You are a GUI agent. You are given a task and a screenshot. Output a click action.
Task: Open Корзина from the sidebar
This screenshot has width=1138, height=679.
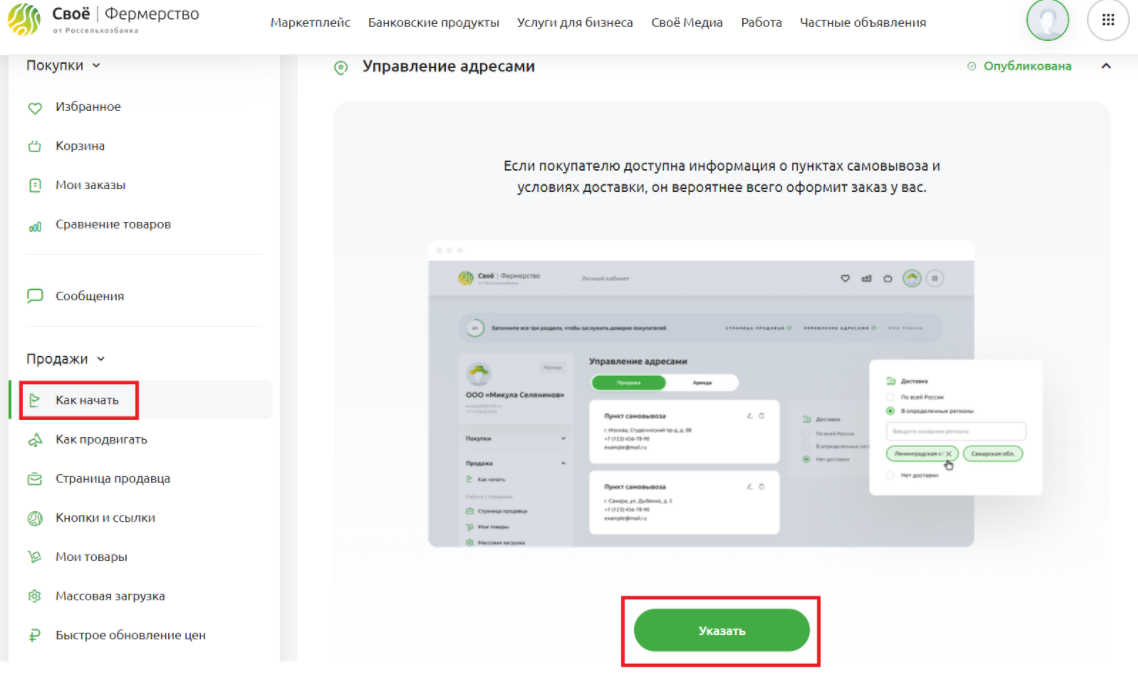point(80,146)
